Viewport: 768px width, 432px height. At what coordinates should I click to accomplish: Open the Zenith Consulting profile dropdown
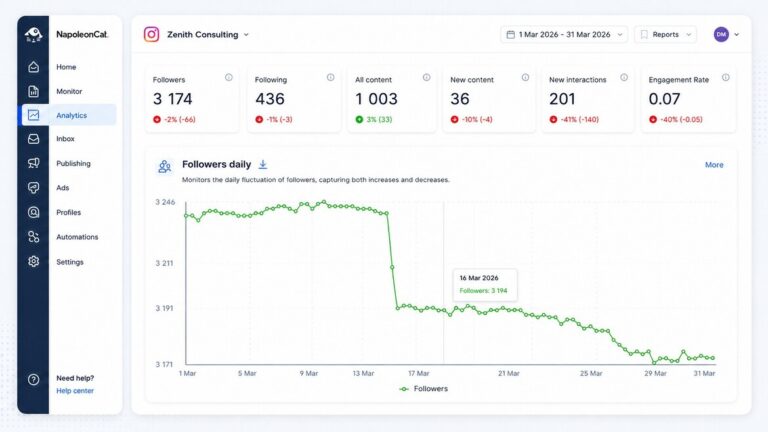tap(209, 34)
